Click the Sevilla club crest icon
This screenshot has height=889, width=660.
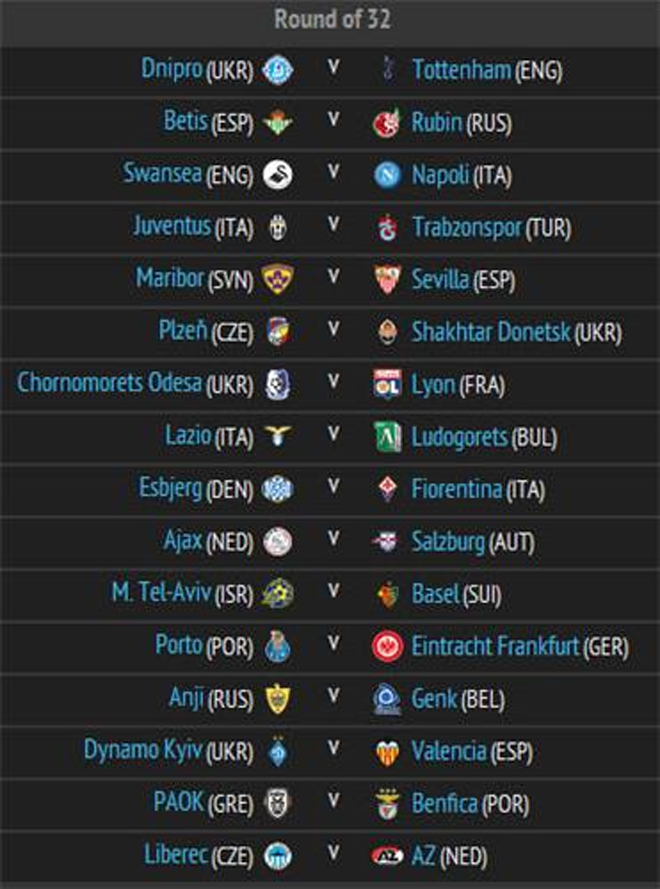click(386, 281)
